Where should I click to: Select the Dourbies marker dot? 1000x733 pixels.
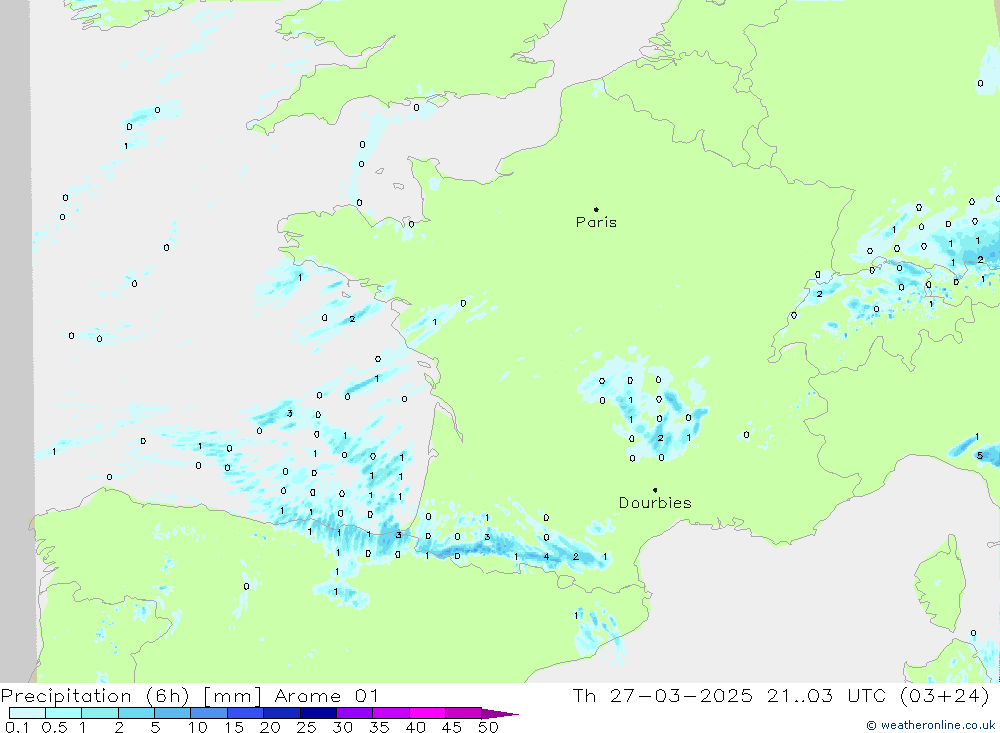[655, 490]
